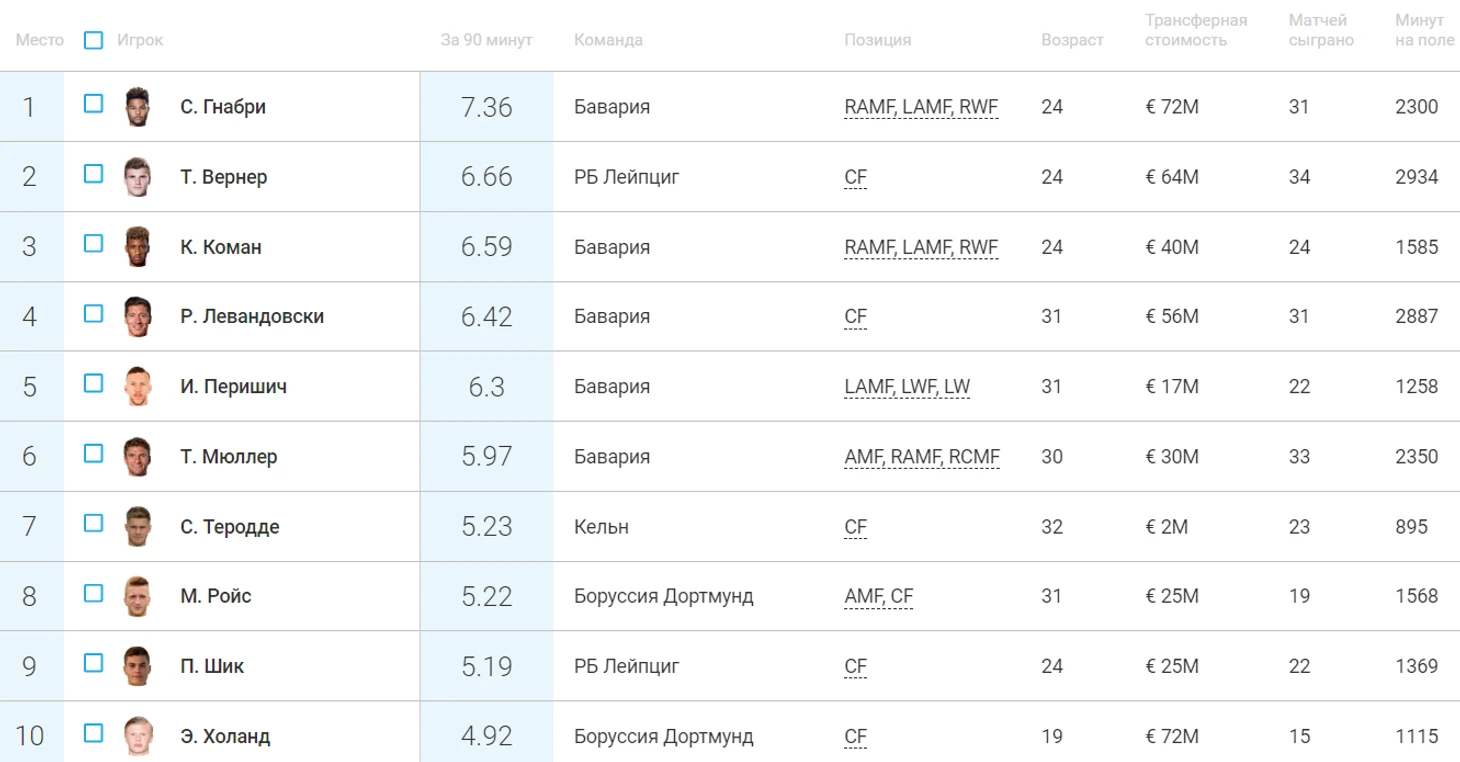Viewport: 1460px width, 762px height.
Task: Click С. Теродде's player photo
Action: (x=137, y=527)
